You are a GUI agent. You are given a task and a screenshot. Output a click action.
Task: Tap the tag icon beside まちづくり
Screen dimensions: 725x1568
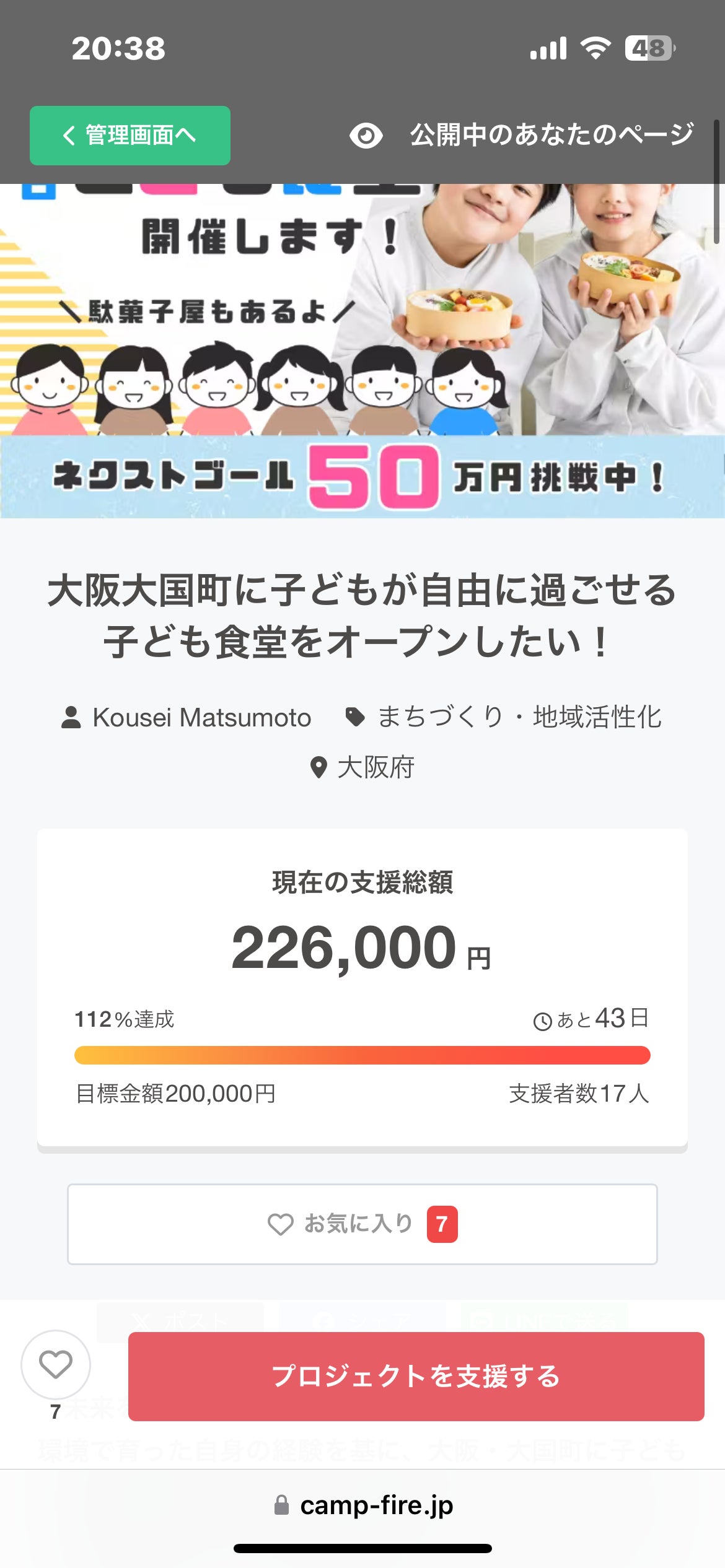355,717
